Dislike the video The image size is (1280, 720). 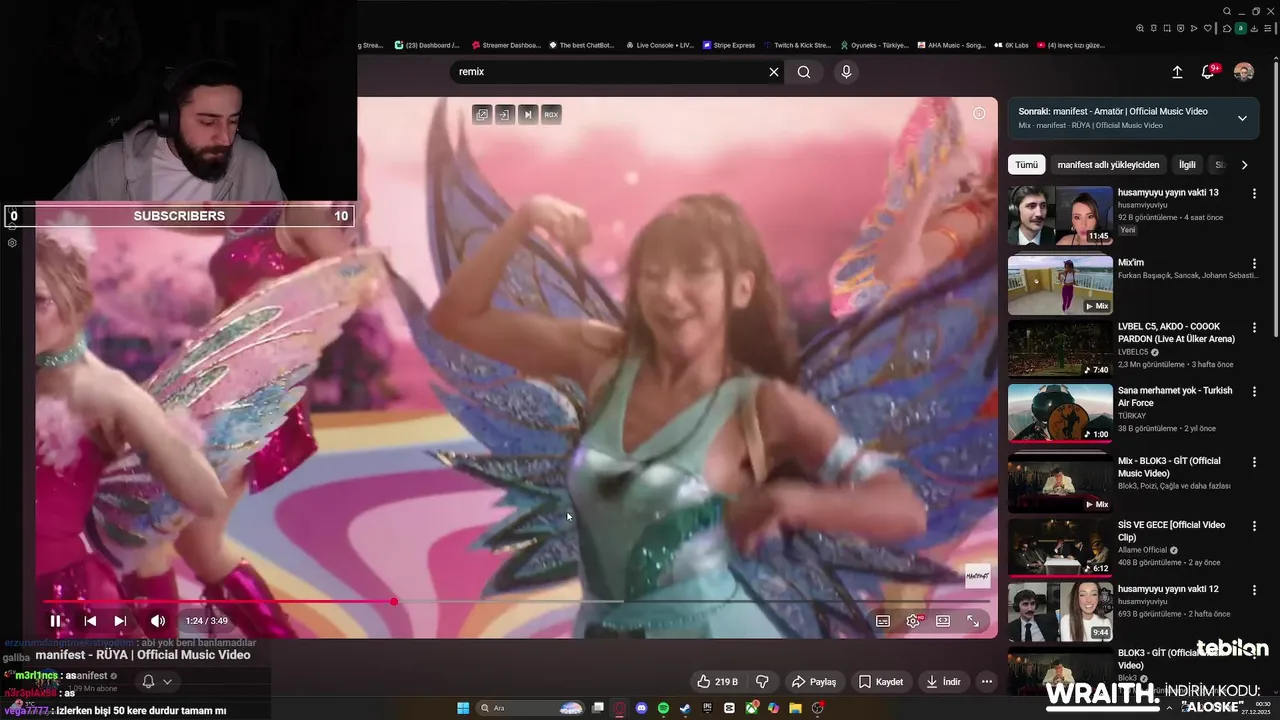point(762,682)
